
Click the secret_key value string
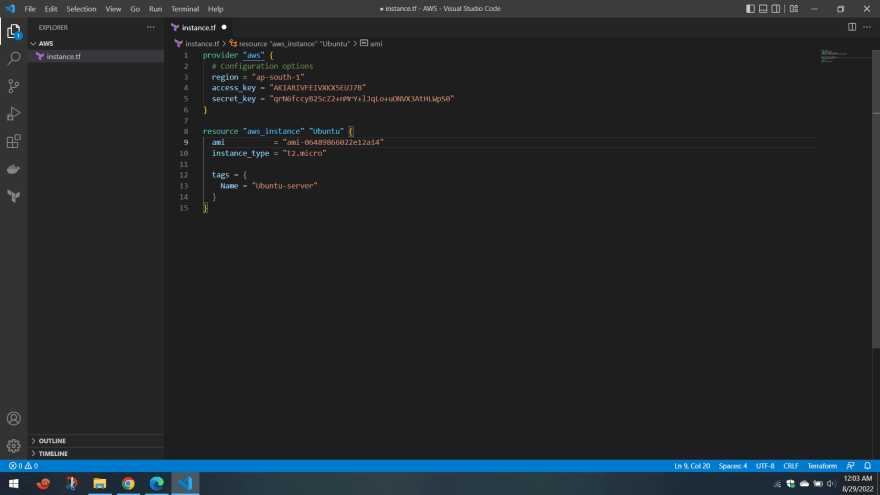361,99
